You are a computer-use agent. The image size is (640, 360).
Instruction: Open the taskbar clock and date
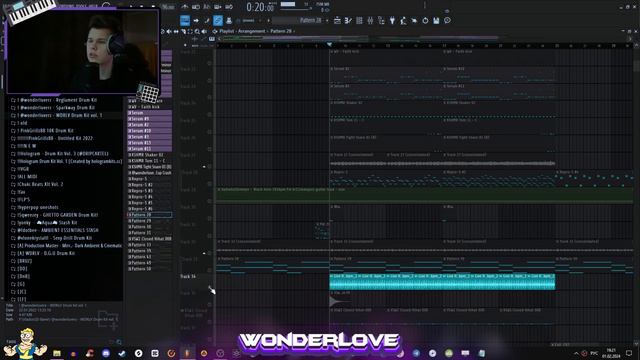[x=611, y=353]
